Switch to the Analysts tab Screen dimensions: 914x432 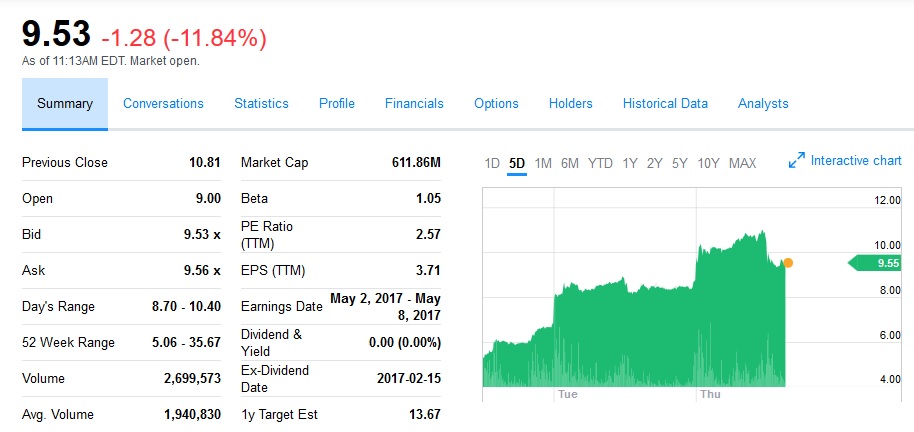(763, 104)
